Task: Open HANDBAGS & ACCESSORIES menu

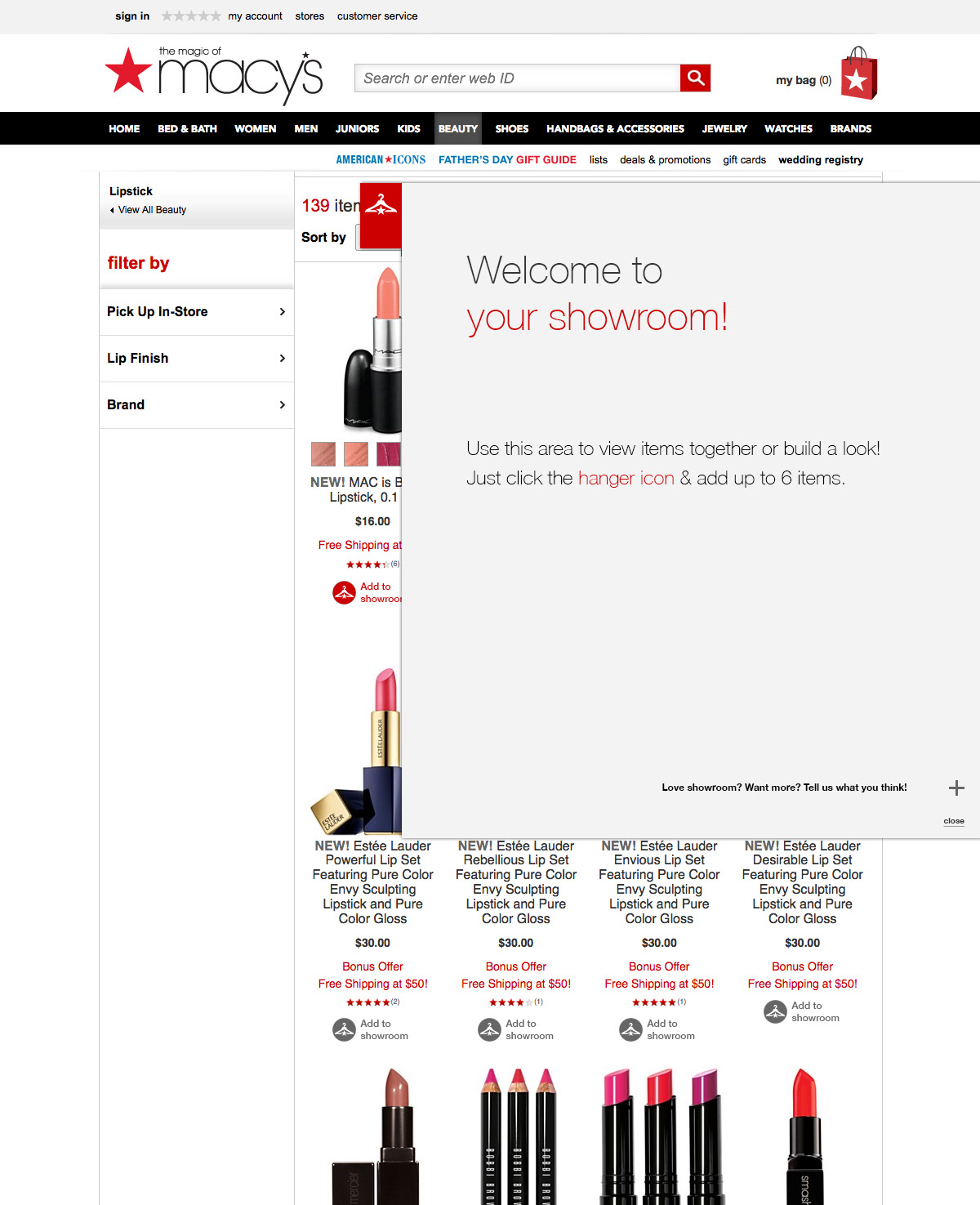Action: pyautogui.click(x=615, y=128)
